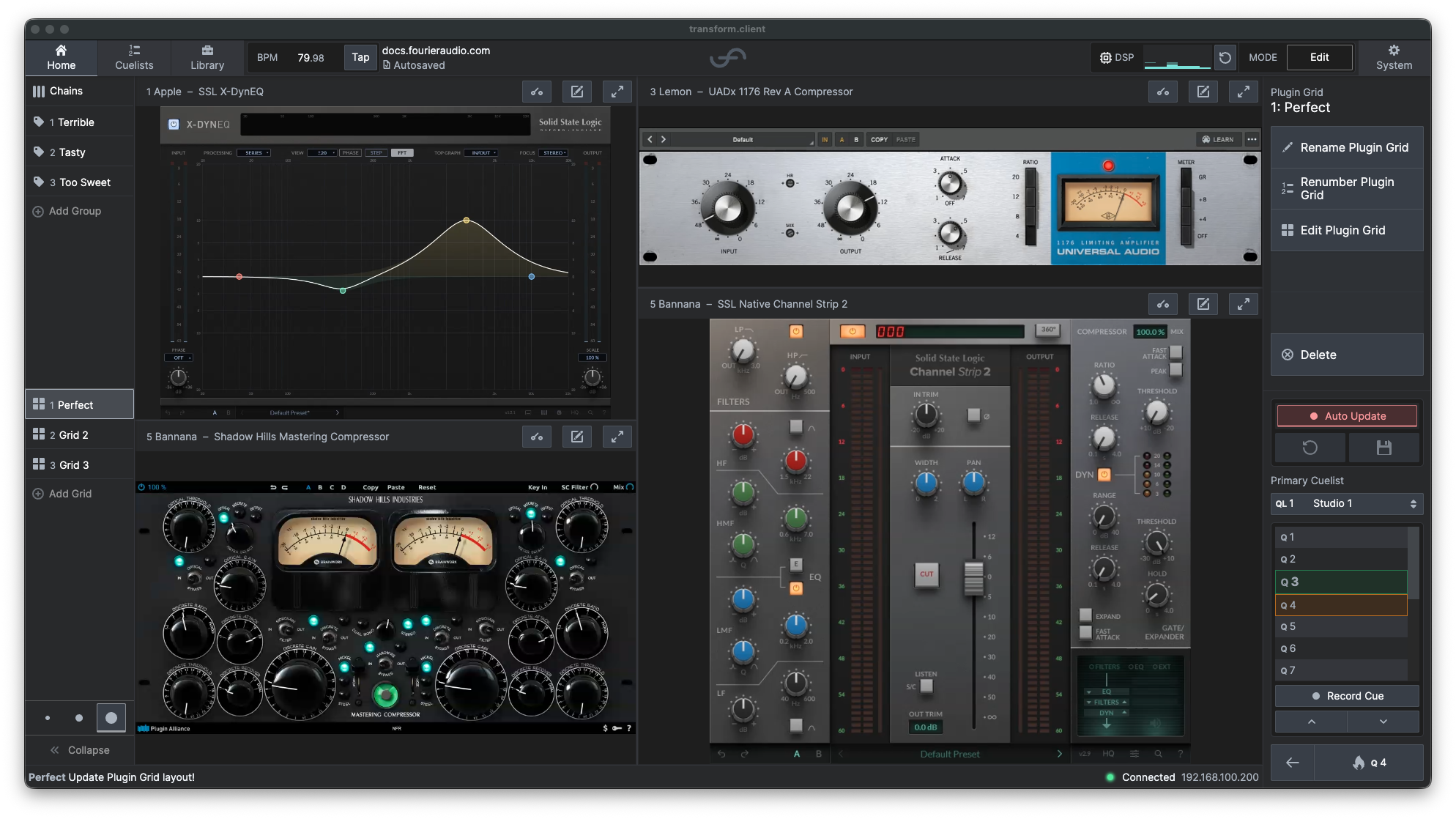
Task: Open the IN/OUT top graph dropdown
Action: [x=482, y=153]
